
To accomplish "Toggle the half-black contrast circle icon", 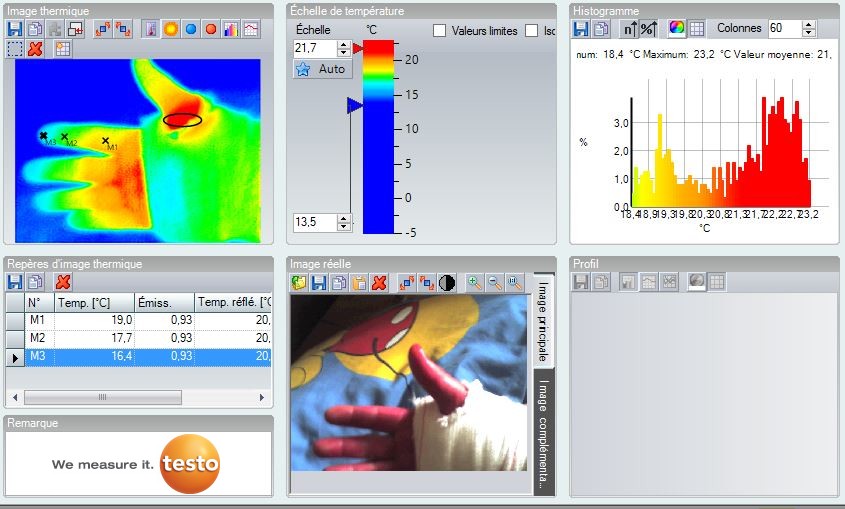I will pos(447,283).
